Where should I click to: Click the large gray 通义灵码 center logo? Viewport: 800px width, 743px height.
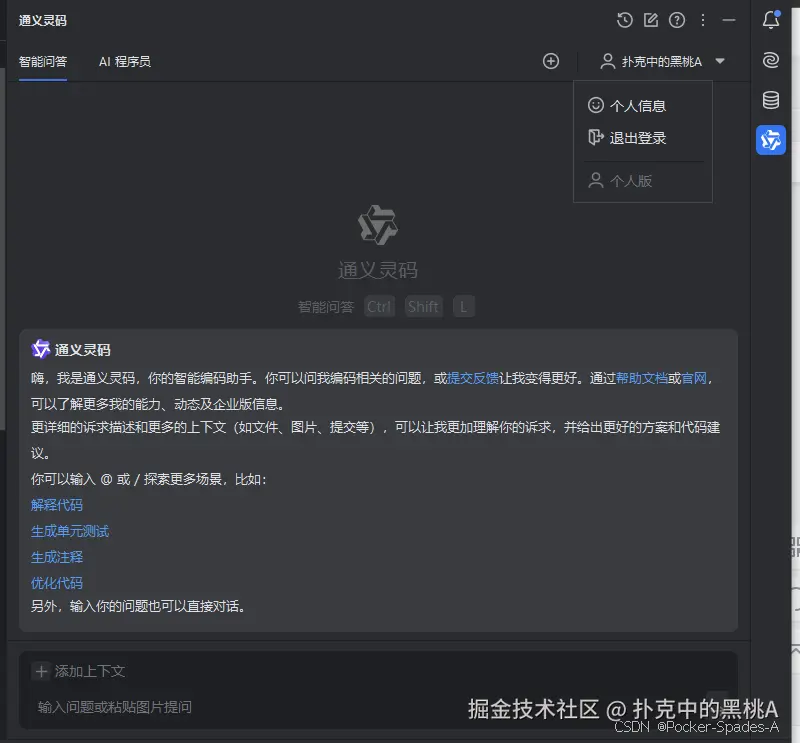click(378, 225)
